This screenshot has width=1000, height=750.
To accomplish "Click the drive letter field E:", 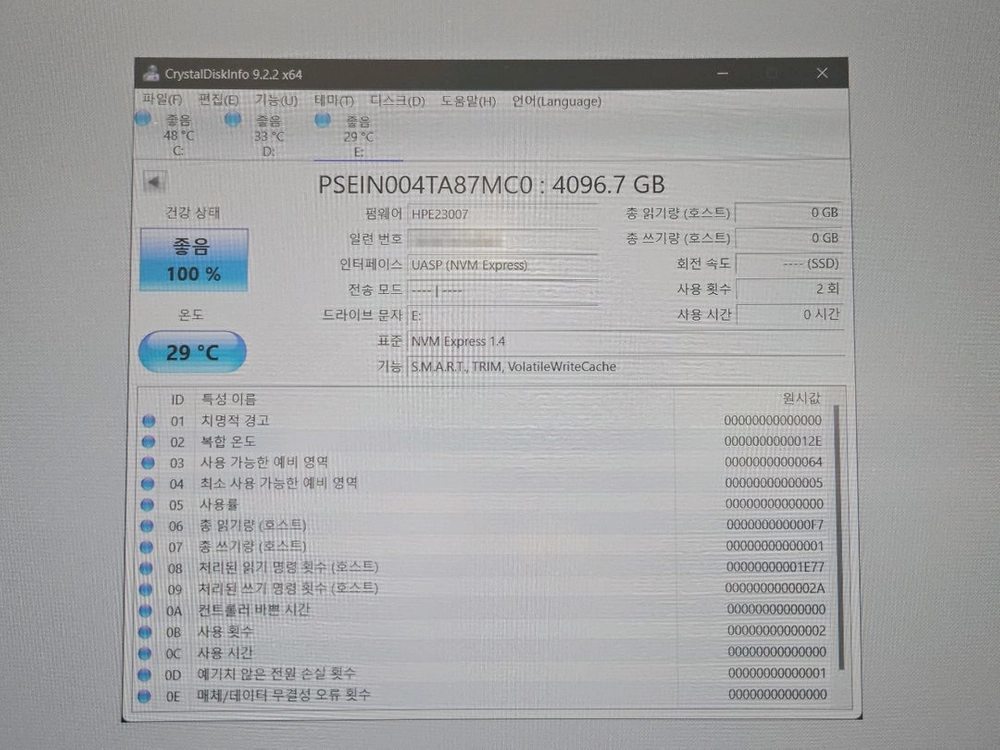I will click(x=503, y=316).
